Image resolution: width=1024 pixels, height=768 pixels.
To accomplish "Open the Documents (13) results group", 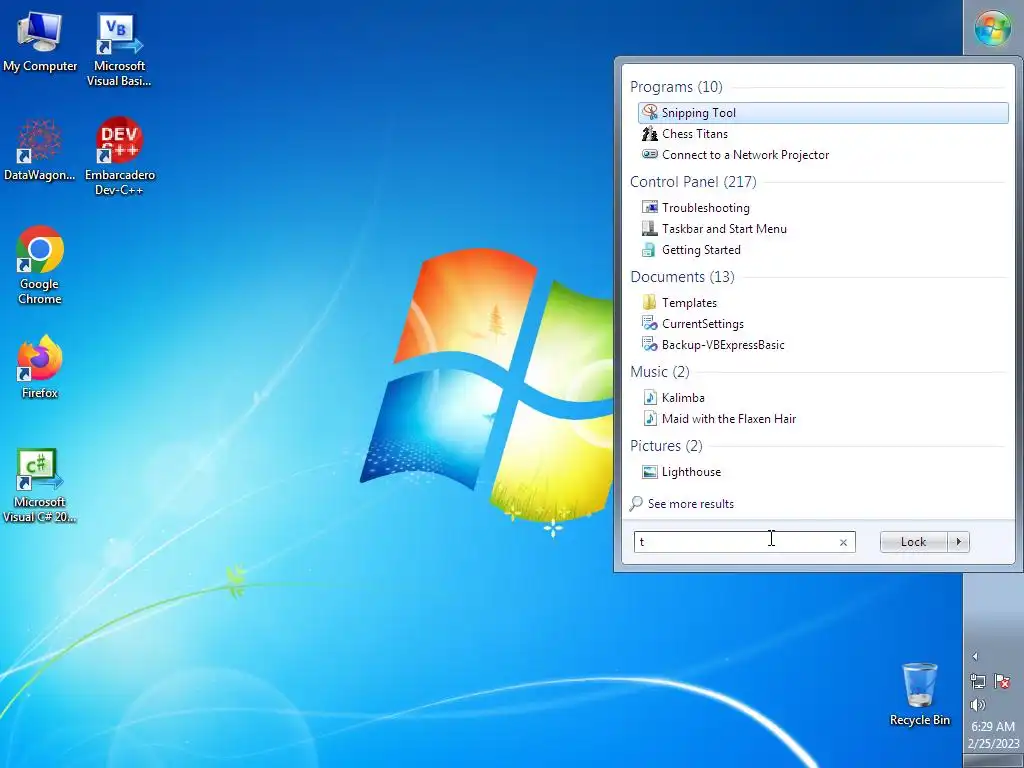I will pos(682,277).
